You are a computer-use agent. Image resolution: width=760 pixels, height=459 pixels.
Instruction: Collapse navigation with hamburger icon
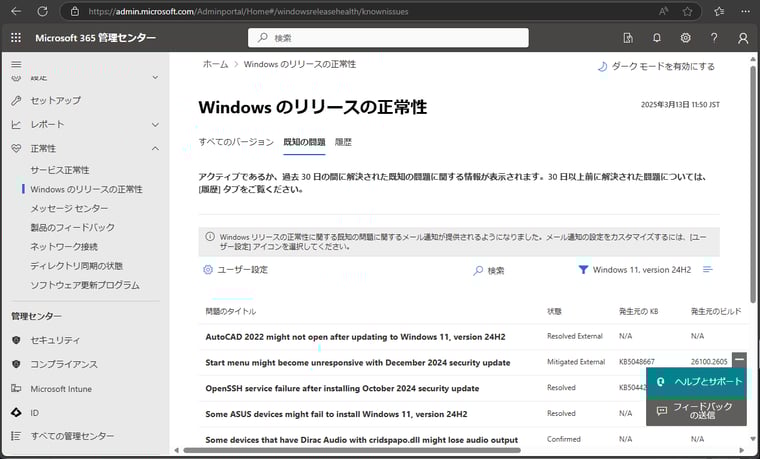click(16, 64)
